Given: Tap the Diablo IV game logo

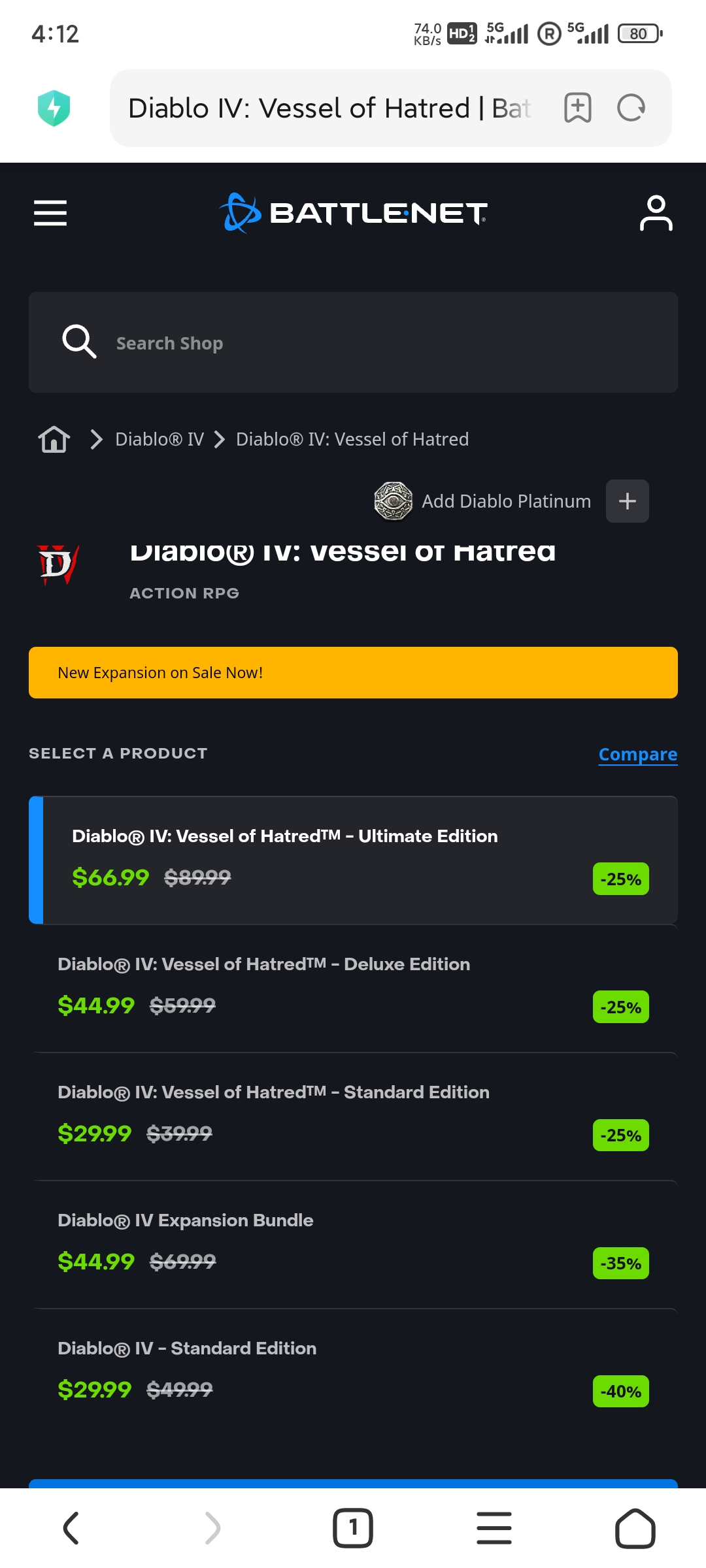Looking at the screenshot, I should (58, 564).
